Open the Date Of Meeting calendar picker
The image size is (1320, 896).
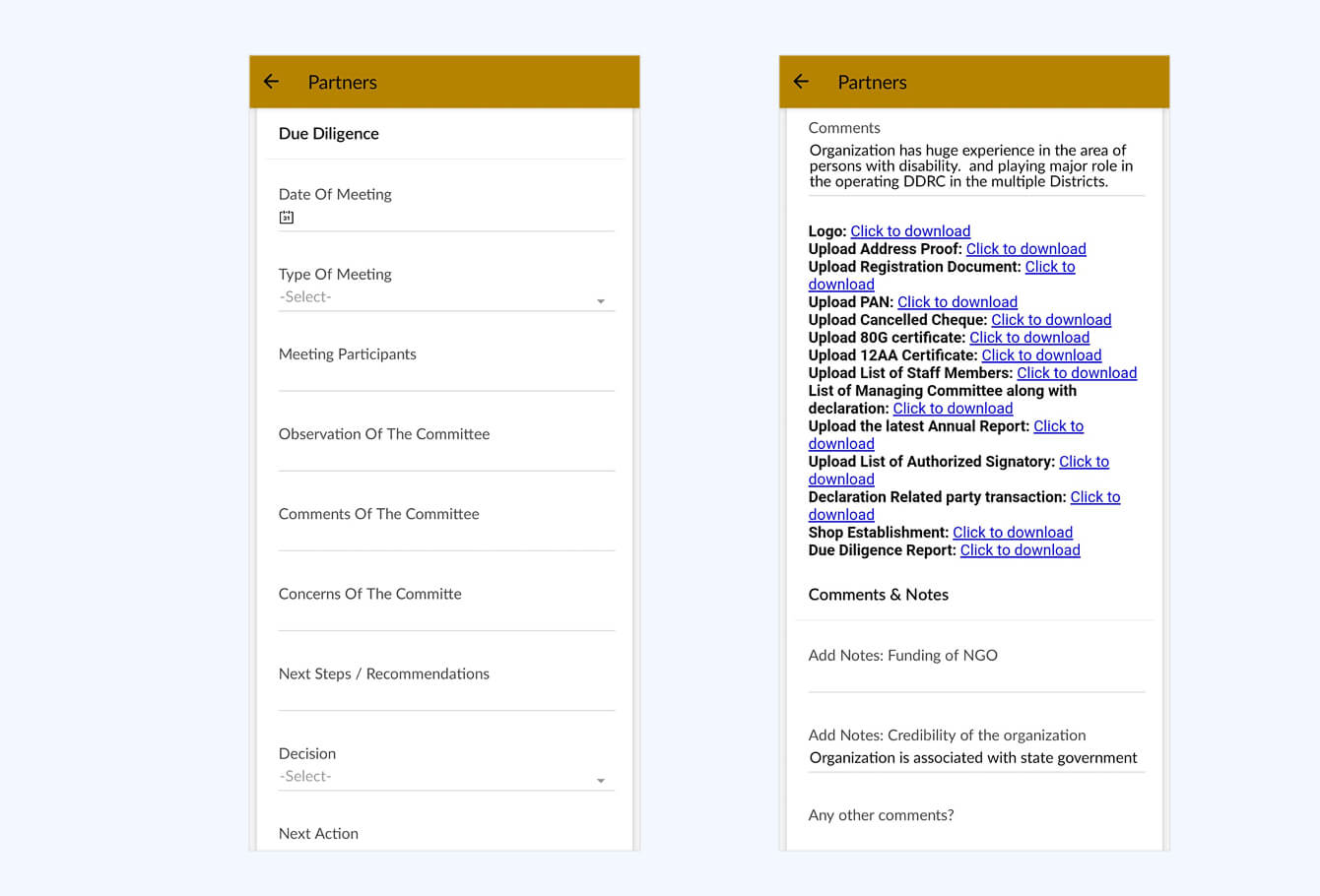pos(287,217)
